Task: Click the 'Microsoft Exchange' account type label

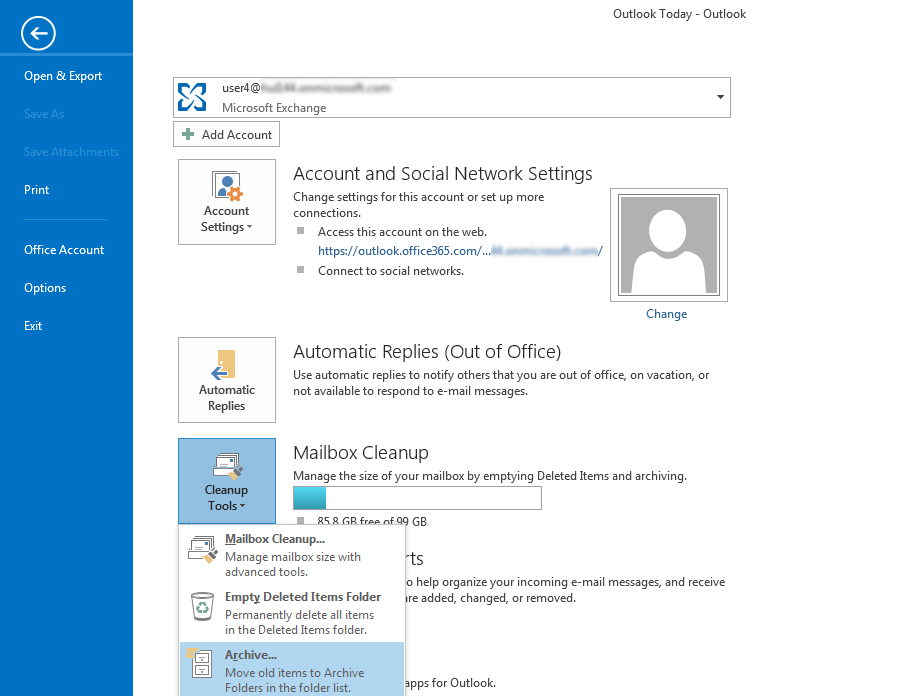Action: [x=274, y=107]
